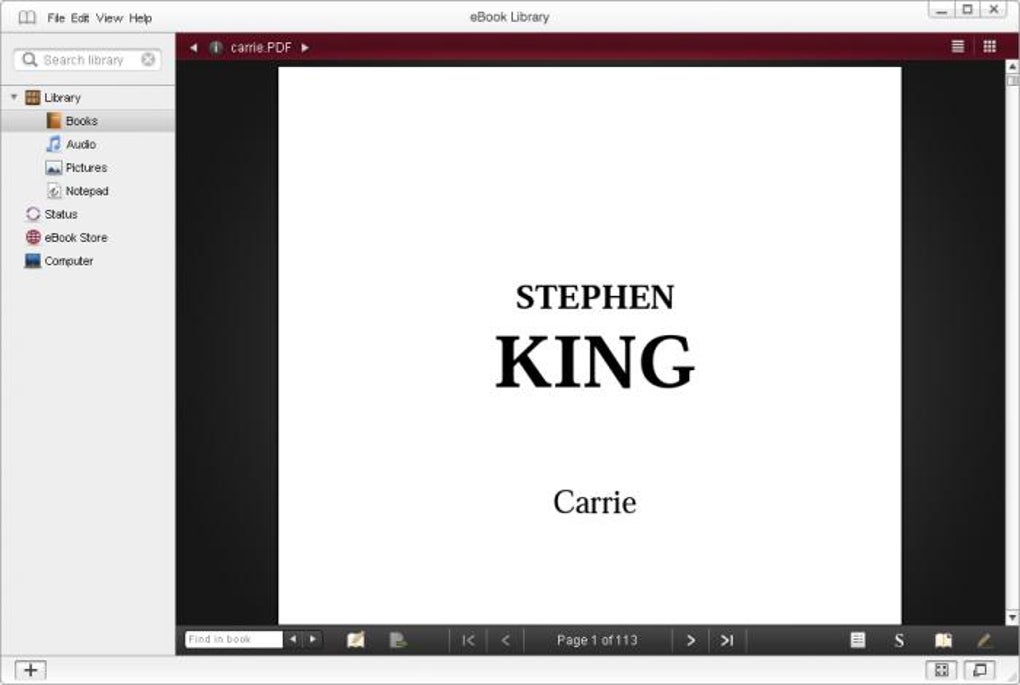Open the File menu
1020x685 pixels.
click(55, 18)
